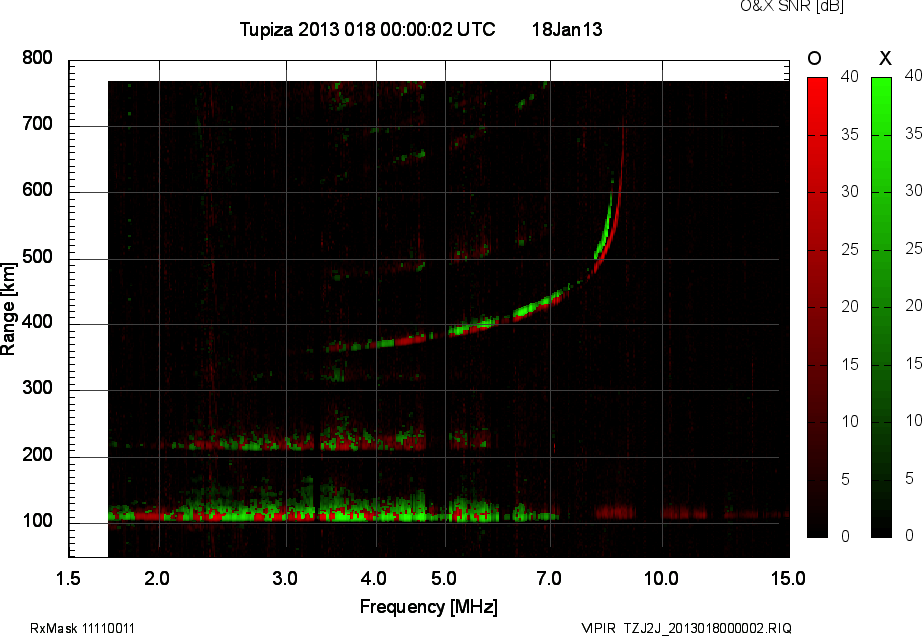
Task: Click the 10 label on O color scale
Action: [850, 421]
